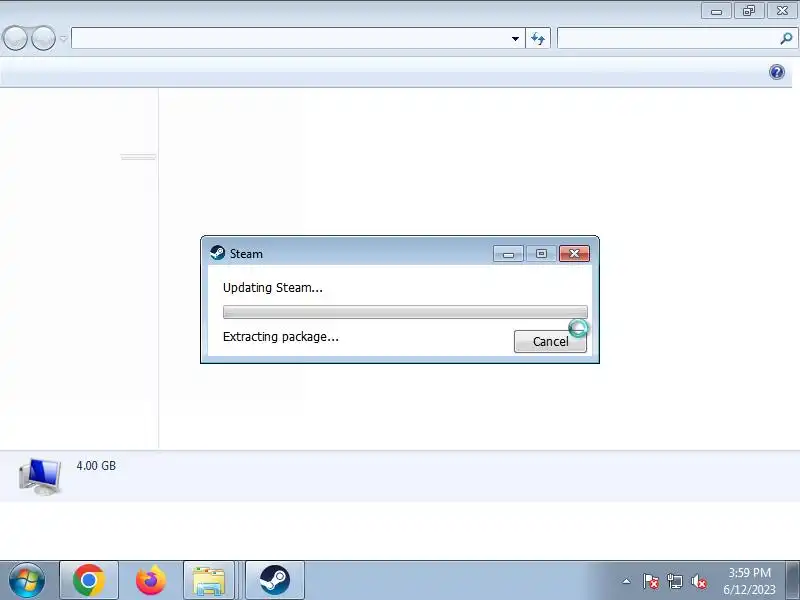Click the Steam logo in the dialog title bar
800x600 pixels.
click(x=217, y=253)
